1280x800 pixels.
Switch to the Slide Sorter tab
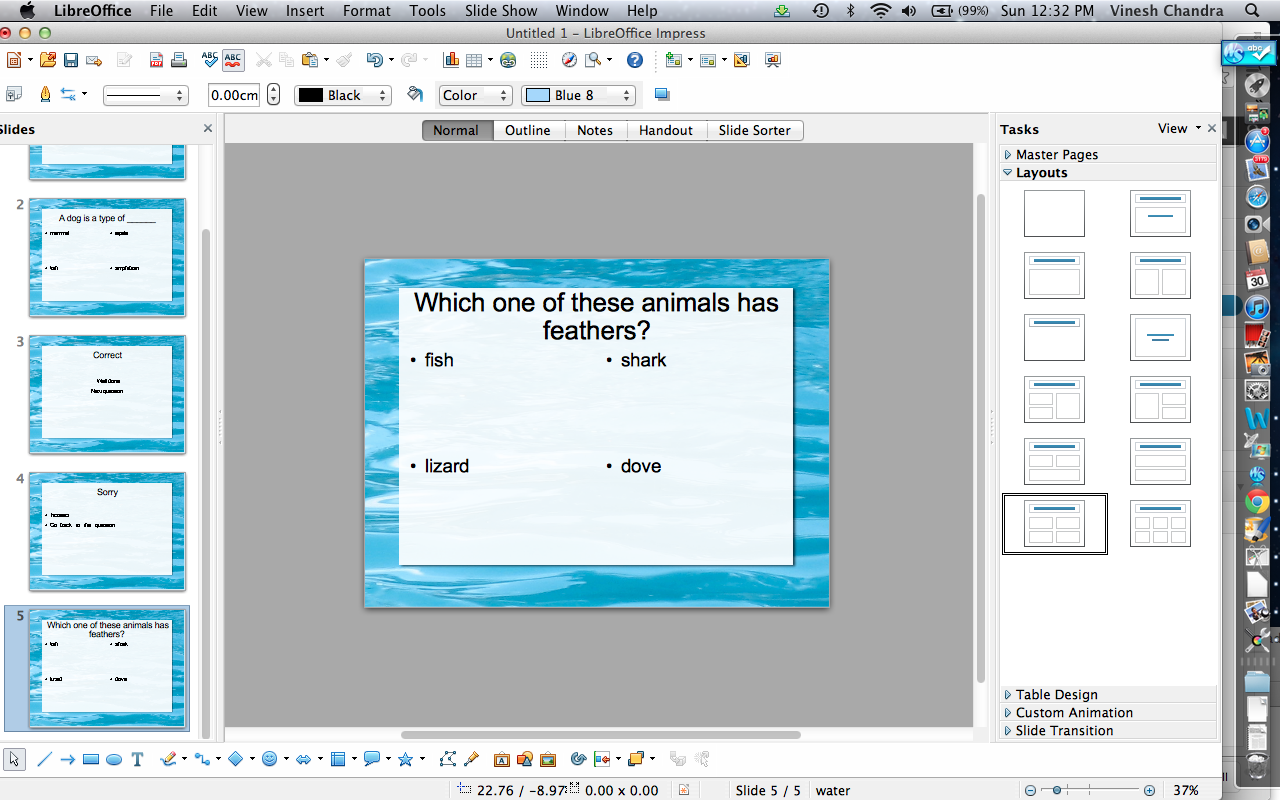click(x=754, y=130)
